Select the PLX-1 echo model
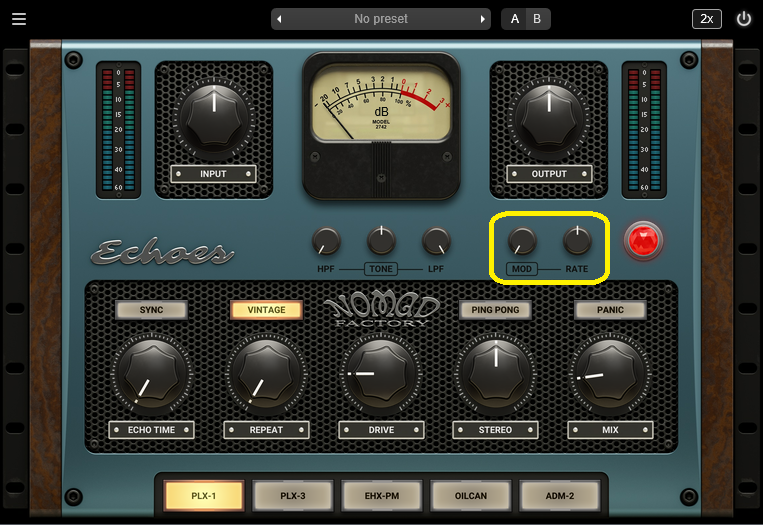Image resolution: width=763 pixels, height=525 pixels. point(203,496)
